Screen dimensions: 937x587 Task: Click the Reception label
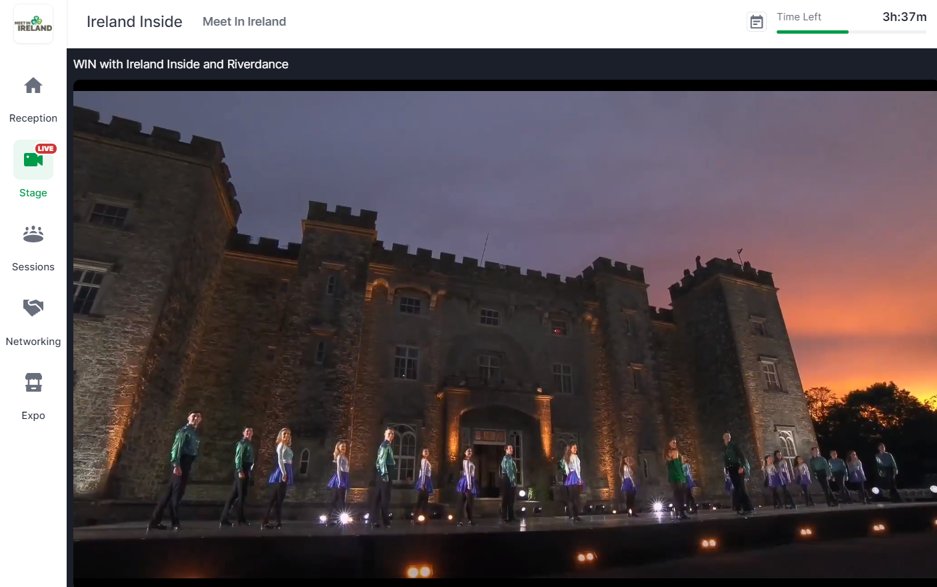[x=33, y=117]
